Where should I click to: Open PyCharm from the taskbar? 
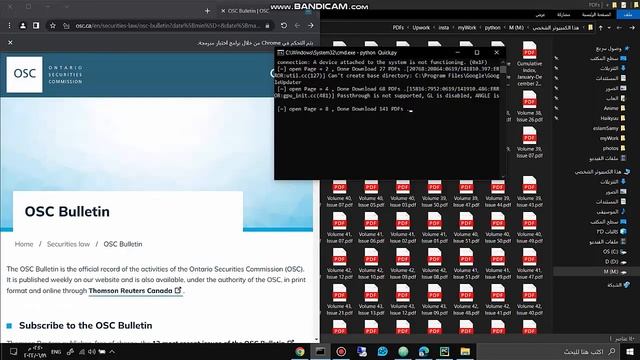click(x=444, y=351)
